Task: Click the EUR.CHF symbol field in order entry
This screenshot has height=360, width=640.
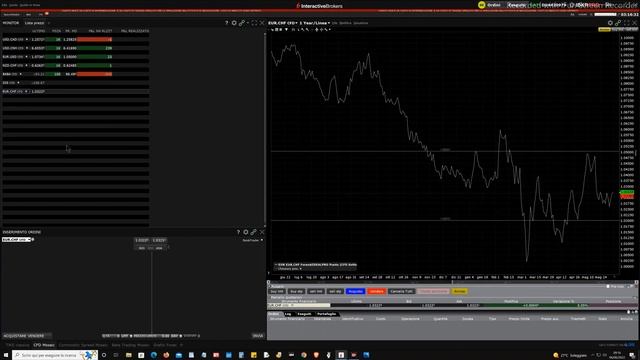Action: 16,240
